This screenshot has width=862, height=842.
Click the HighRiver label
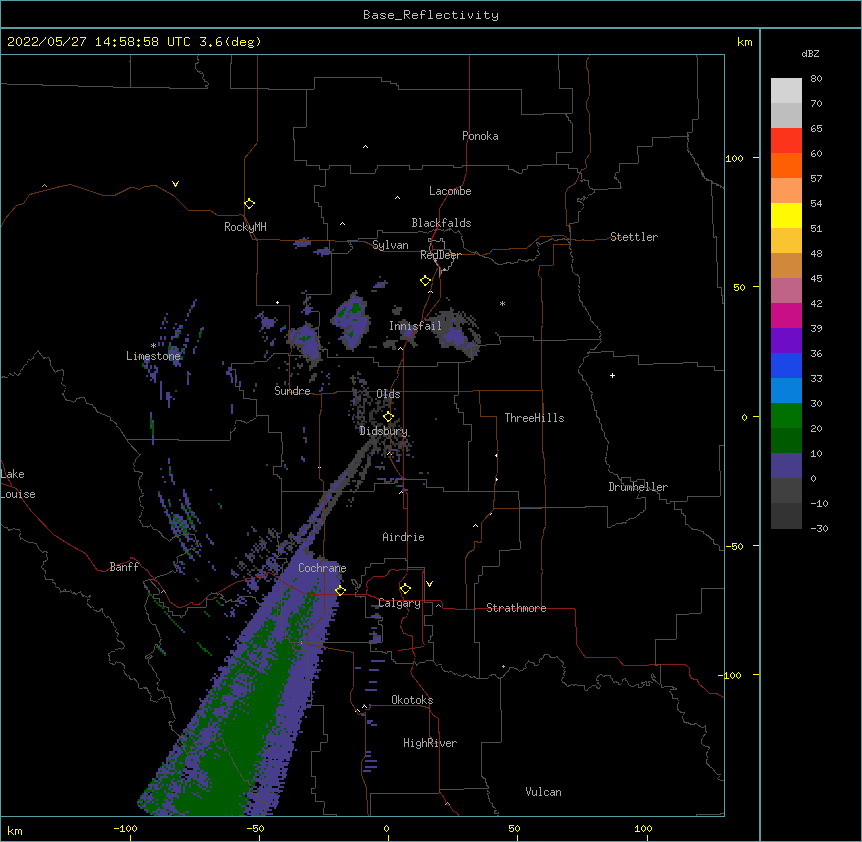point(430,743)
